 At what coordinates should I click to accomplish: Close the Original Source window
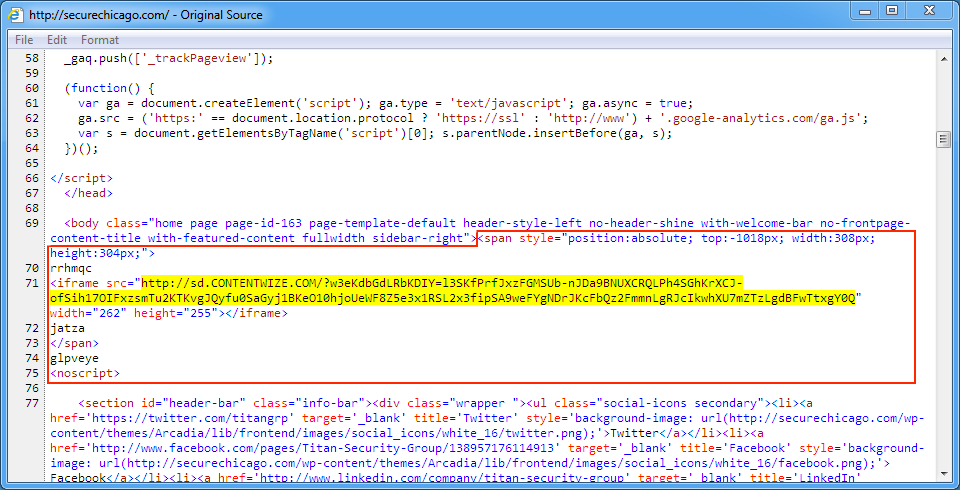pos(929,10)
